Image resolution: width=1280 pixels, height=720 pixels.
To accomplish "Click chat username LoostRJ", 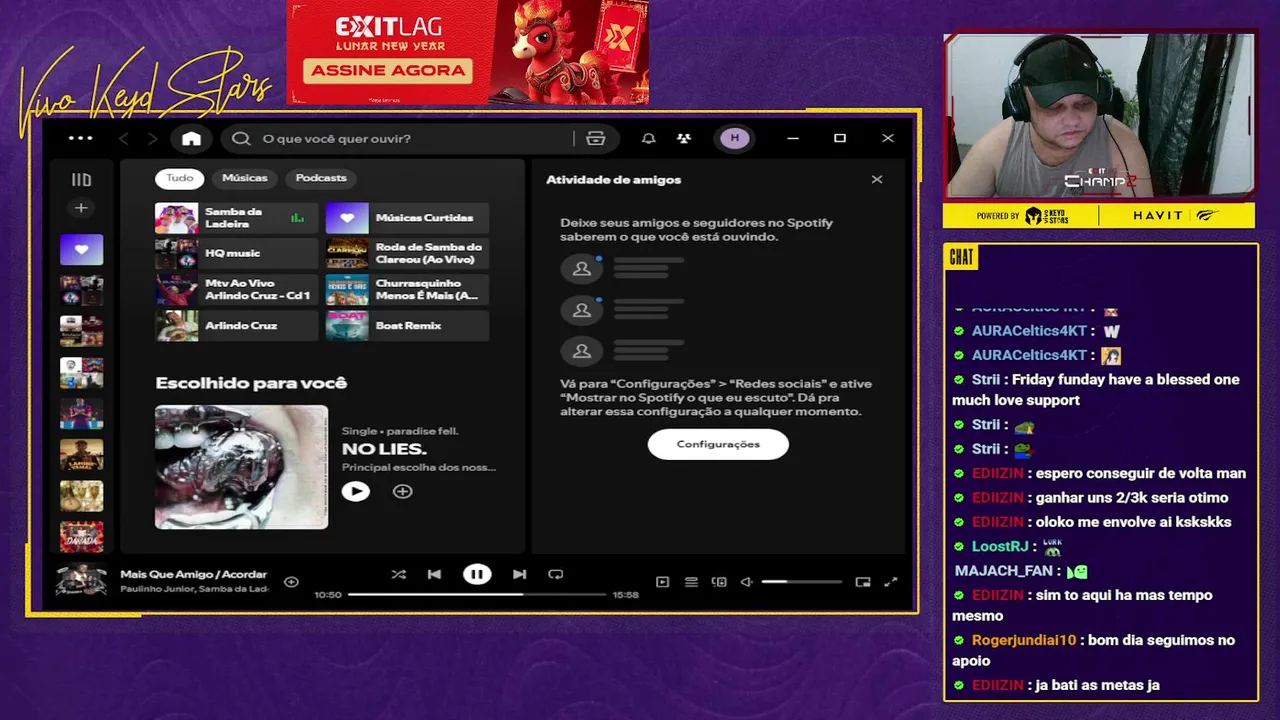I will point(1000,547).
